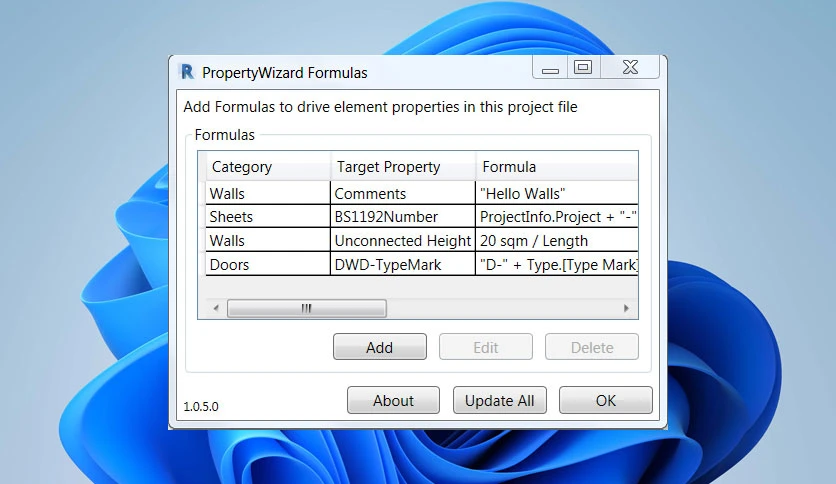Screen dimensions: 836x484
Task: Maximize the PropertyWizard Formulas window
Action: (x=583, y=68)
